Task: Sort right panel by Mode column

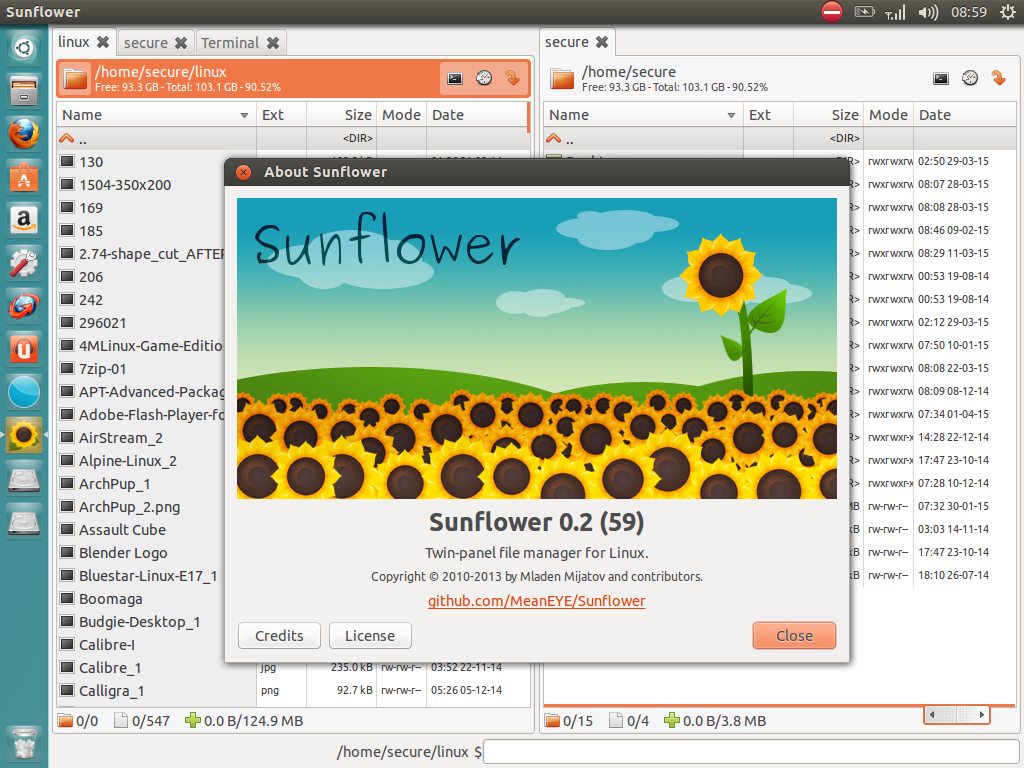Action: 888,115
